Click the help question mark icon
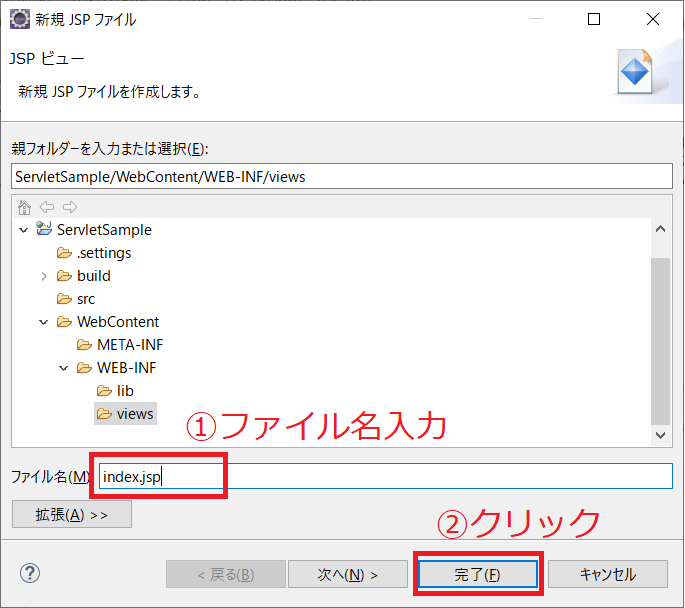685x608 pixels. [x=29, y=574]
